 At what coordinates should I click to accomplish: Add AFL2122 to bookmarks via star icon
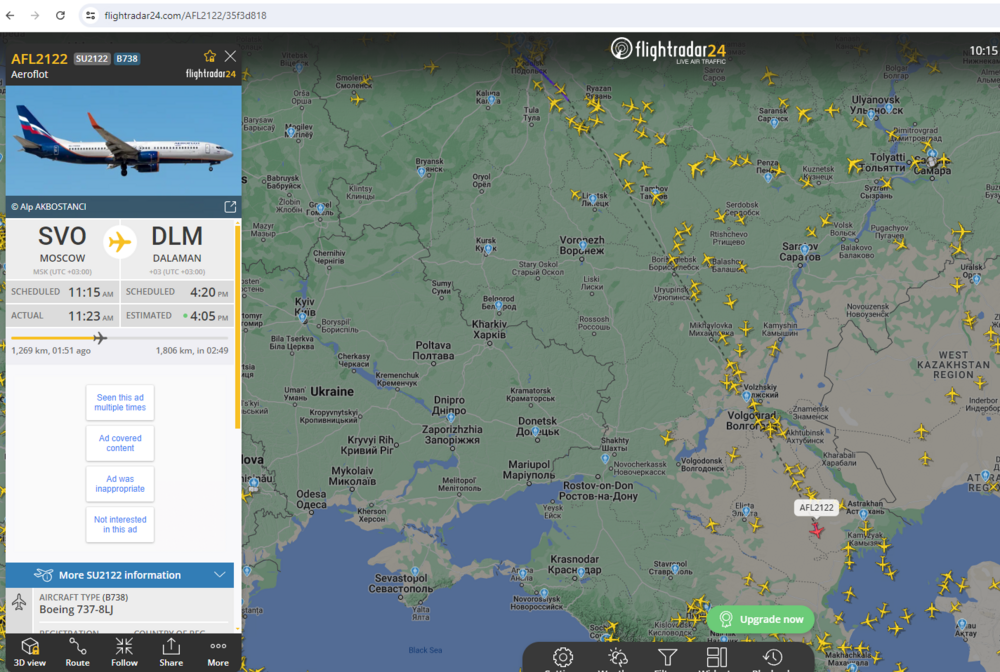pyautogui.click(x=210, y=56)
